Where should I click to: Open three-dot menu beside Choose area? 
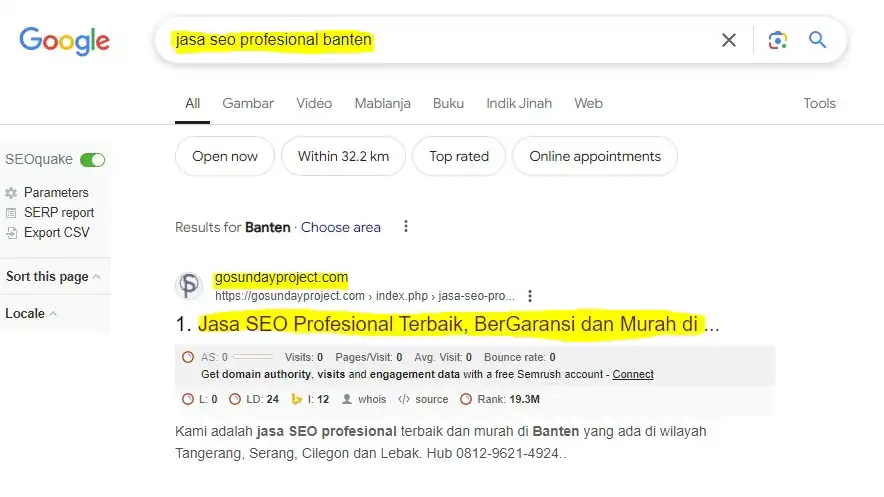[405, 227]
